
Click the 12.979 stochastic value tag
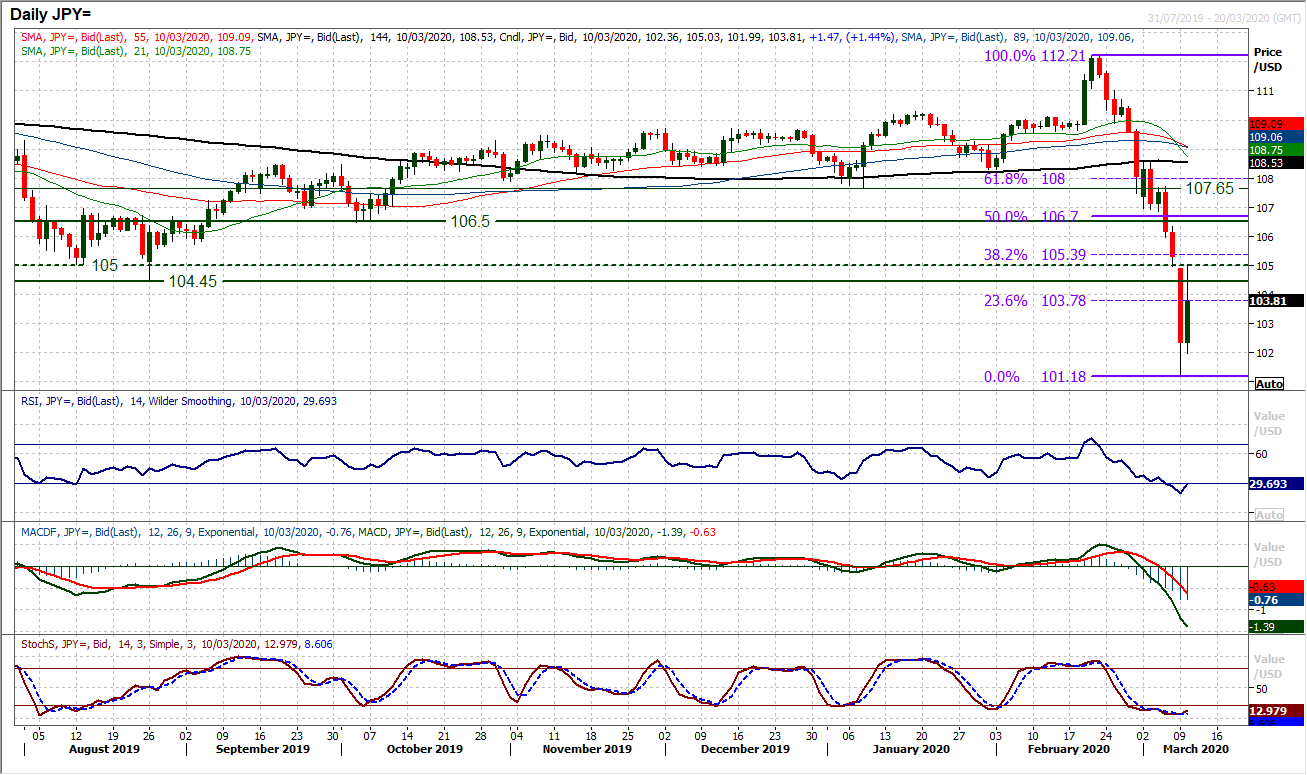pos(1277,710)
